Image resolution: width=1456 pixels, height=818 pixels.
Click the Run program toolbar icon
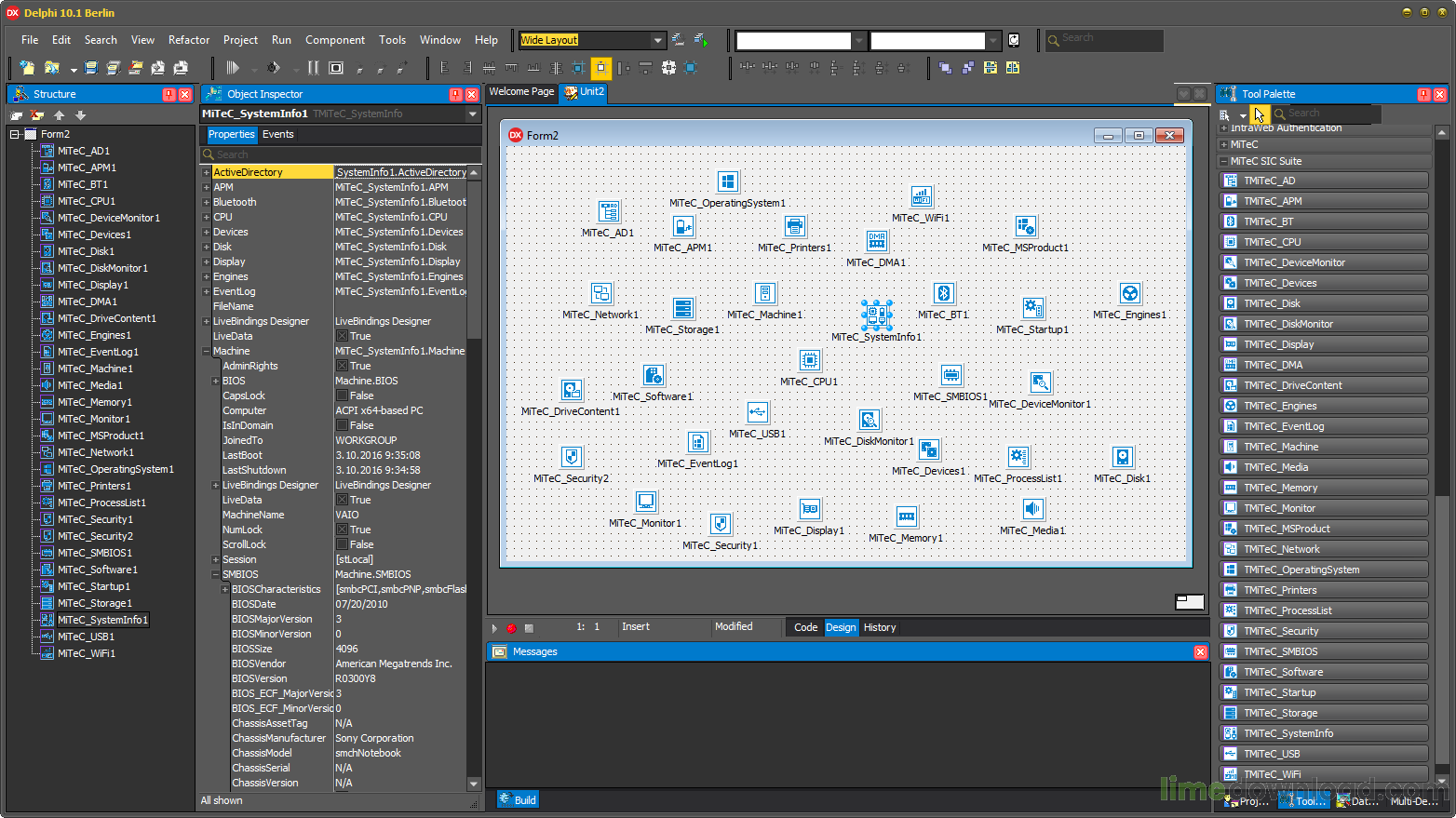(x=233, y=68)
